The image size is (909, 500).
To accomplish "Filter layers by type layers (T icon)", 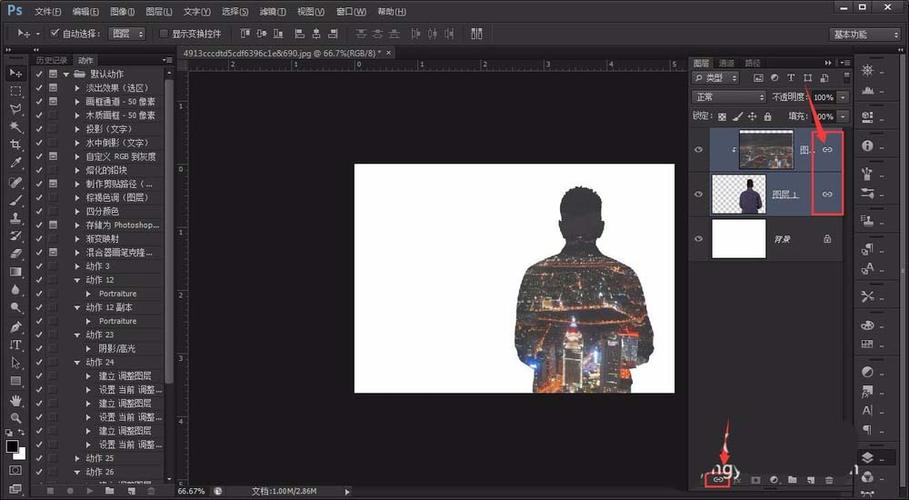I will click(790, 78).
